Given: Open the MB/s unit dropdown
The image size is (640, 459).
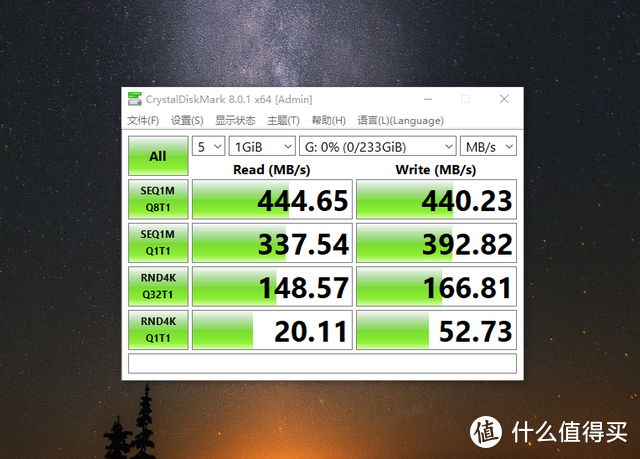Looking at the screenshot, I should pos(488,146).
